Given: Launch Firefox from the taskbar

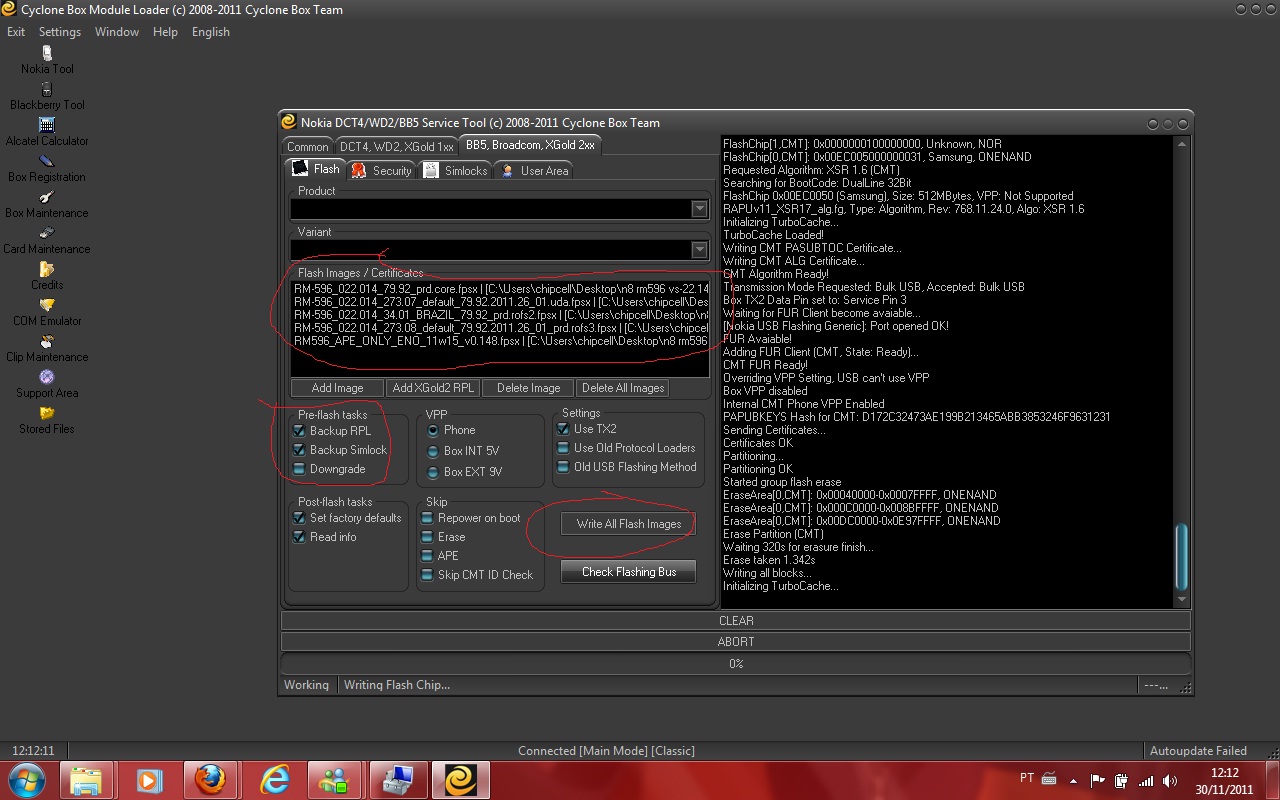Looking at the screenshot, I should (x=210, y=780).
